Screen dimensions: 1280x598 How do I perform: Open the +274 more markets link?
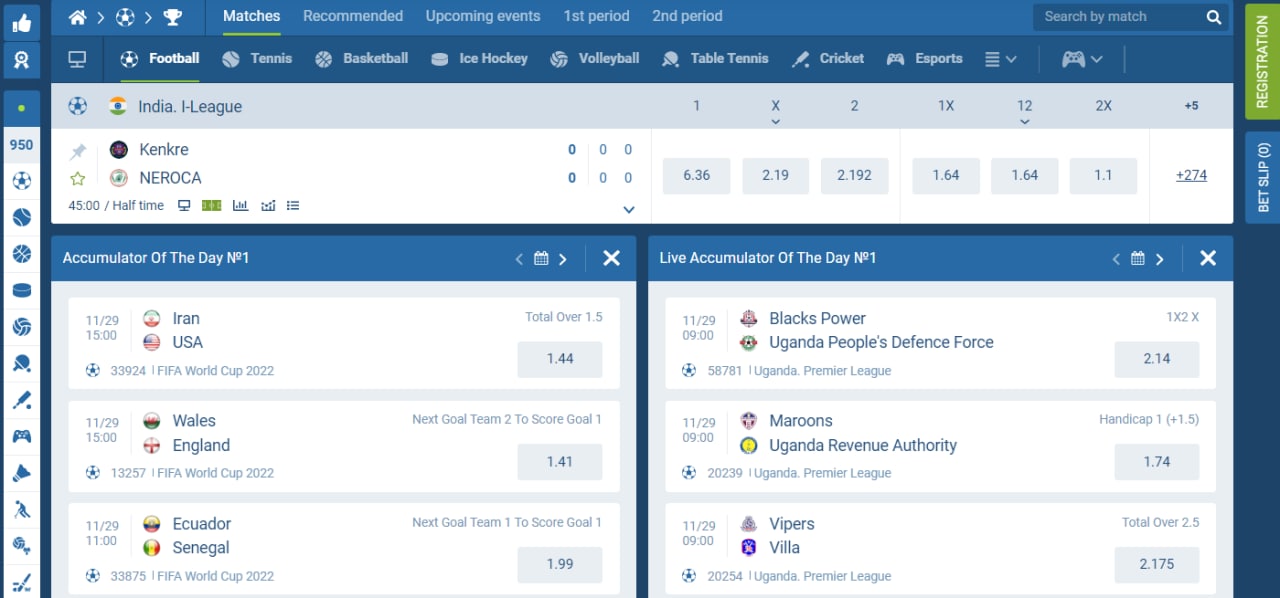pos(1191,175)
